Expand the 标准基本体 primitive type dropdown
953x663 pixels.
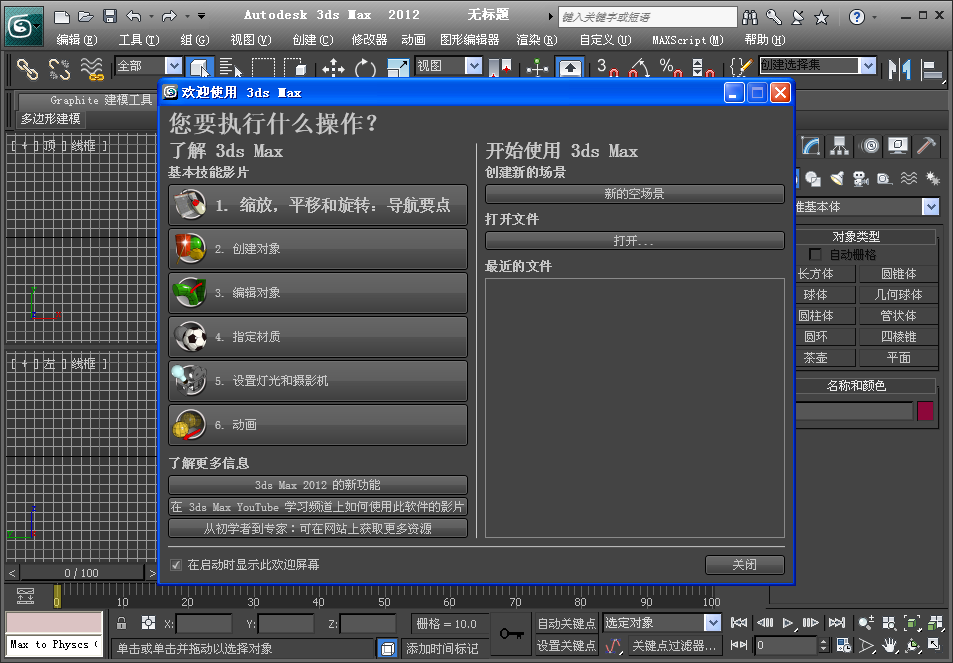click(931, 207)
